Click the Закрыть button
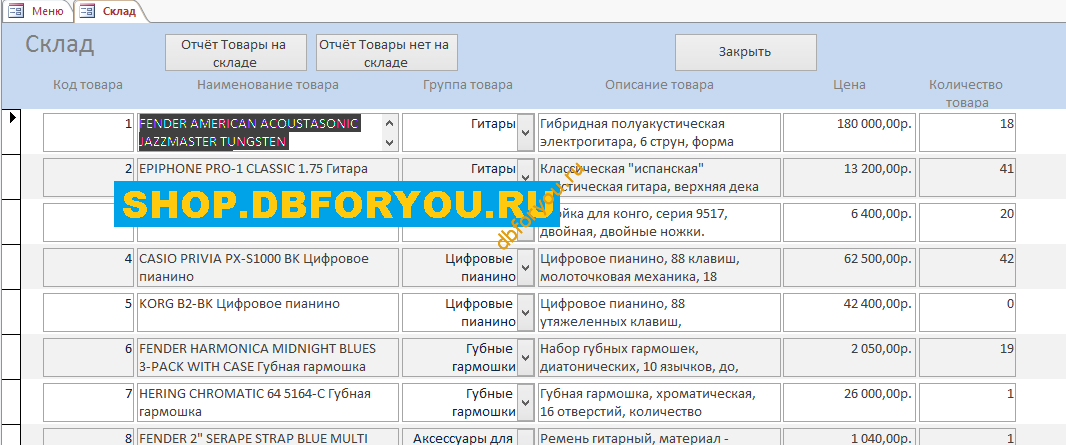The image size is (1066, 445). point(745,52)
